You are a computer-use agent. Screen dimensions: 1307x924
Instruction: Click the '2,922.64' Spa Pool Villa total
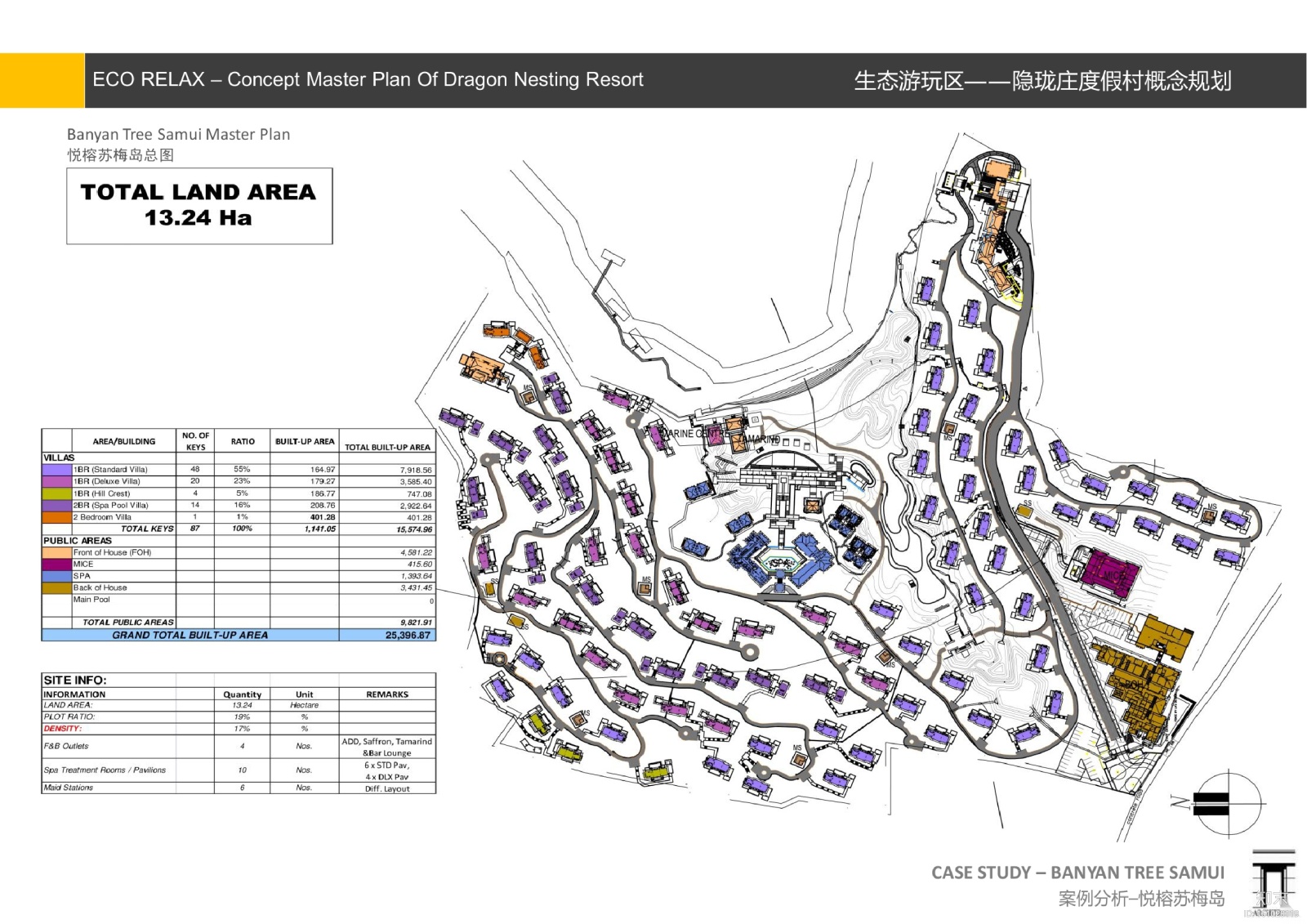(x=416, y=506)
